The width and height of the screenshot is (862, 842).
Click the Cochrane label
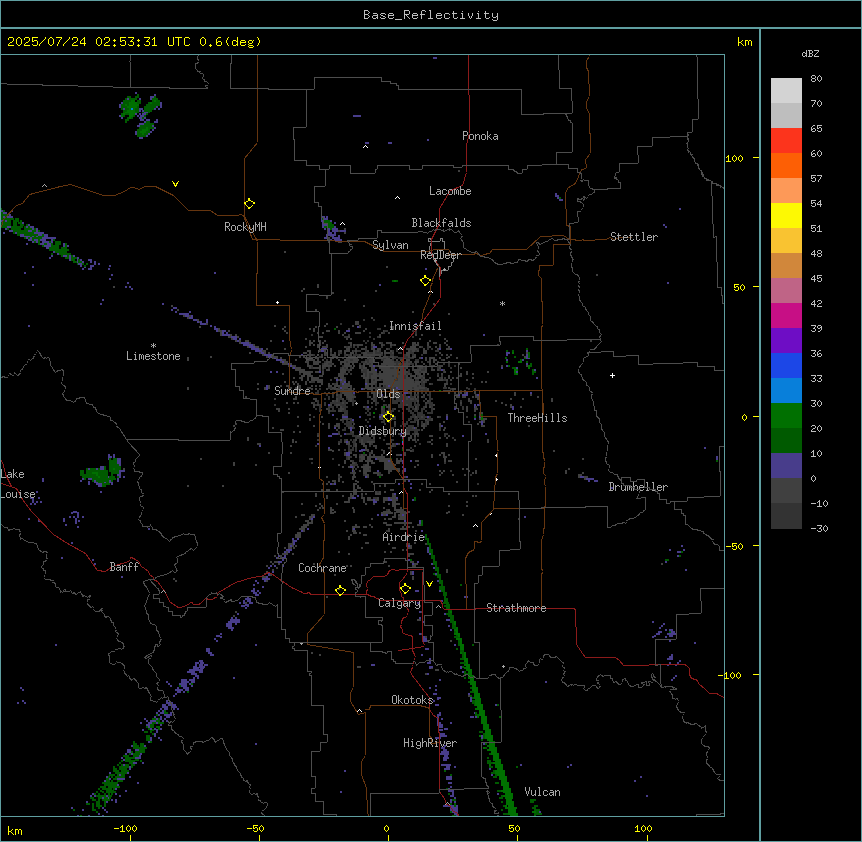point(322,568)
